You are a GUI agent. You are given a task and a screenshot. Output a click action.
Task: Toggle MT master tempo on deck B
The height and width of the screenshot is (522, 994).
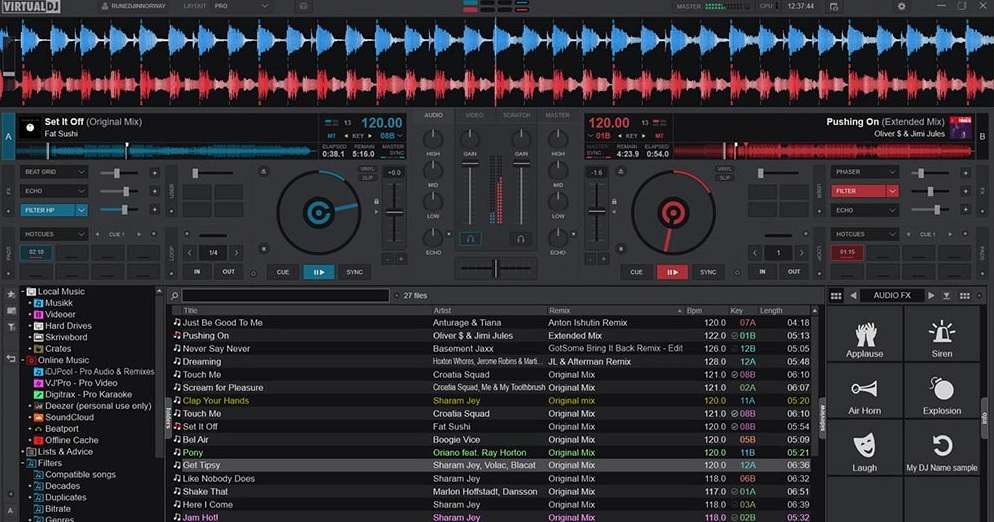click(659, 136)
